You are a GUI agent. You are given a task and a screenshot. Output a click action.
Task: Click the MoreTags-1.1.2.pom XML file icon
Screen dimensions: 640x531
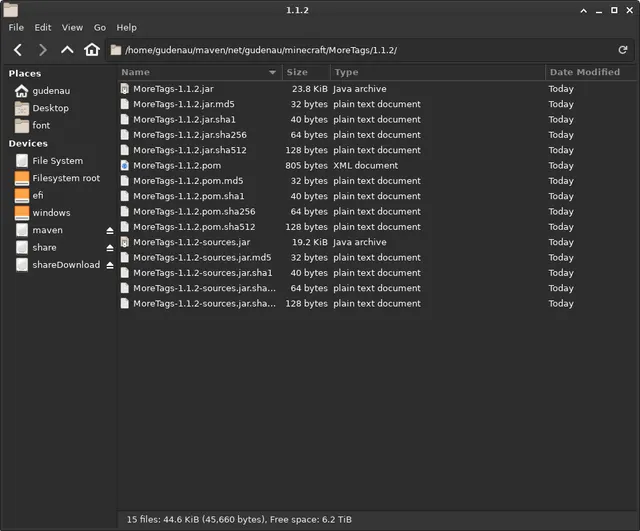[125, 165]
